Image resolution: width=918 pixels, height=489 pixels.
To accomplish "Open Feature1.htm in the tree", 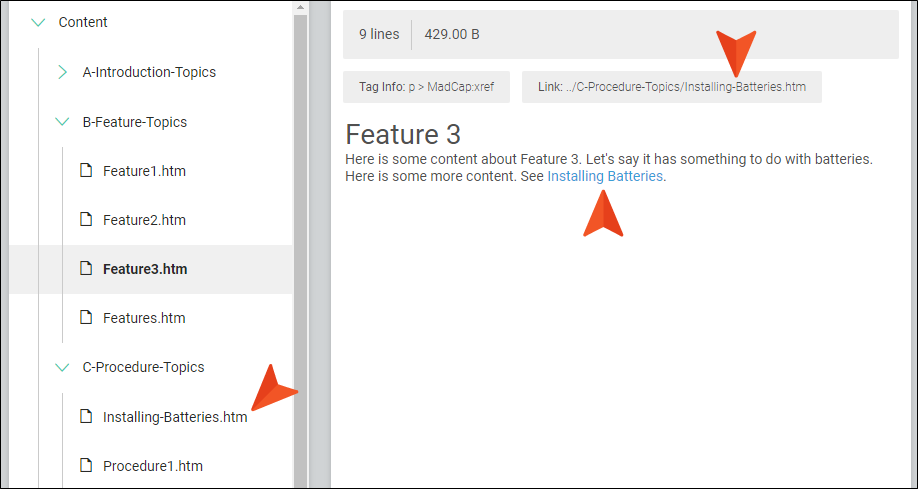I will click(144, 171).
